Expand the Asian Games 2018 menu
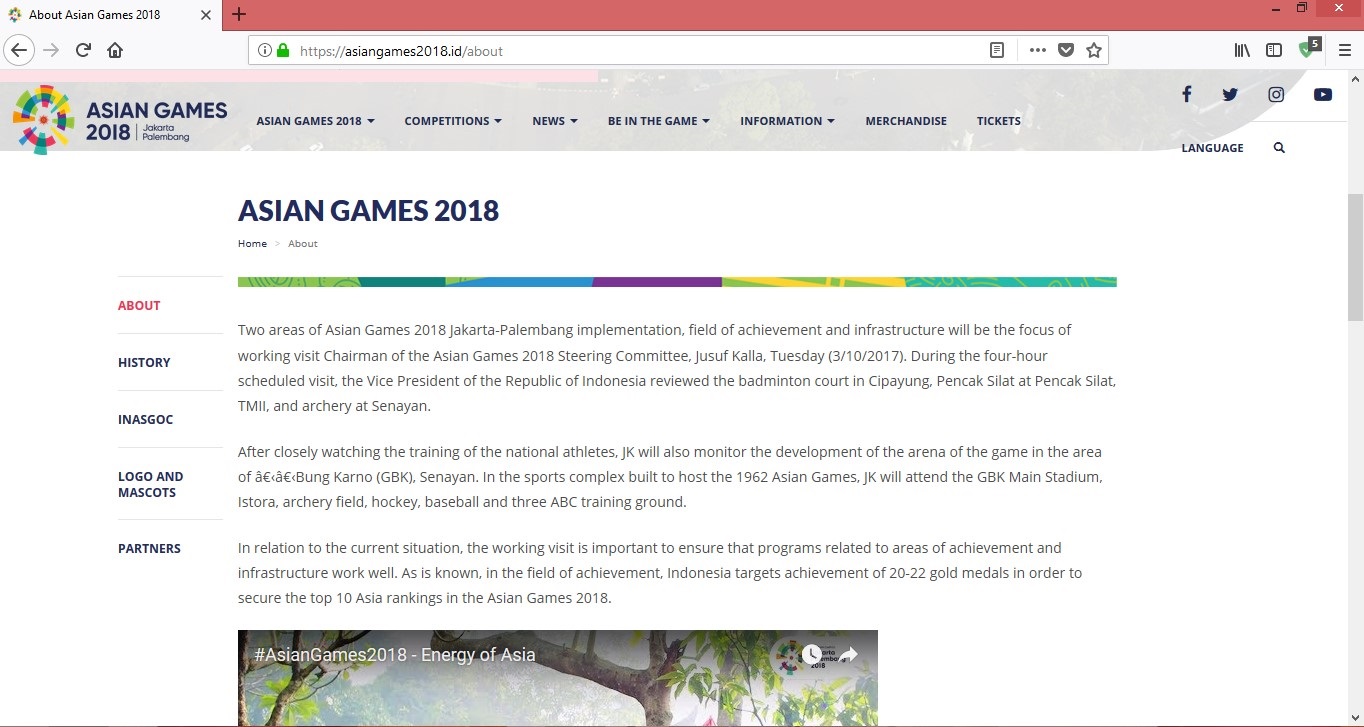 (x=315, y=121)
